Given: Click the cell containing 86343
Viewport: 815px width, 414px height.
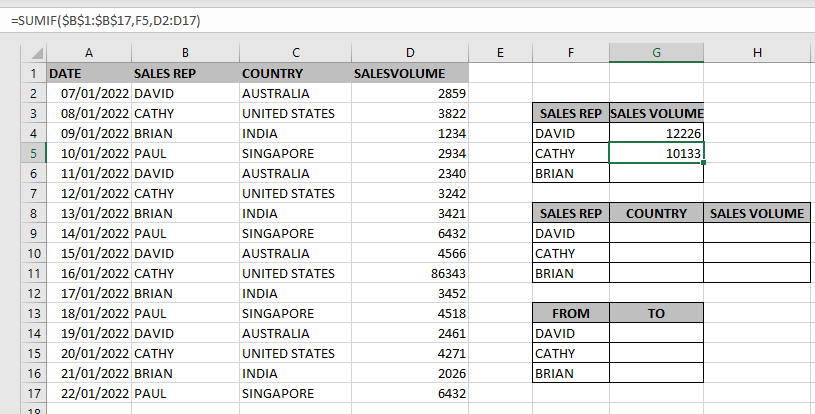Looking at the screenshot, I should click(x=410, y=273).
